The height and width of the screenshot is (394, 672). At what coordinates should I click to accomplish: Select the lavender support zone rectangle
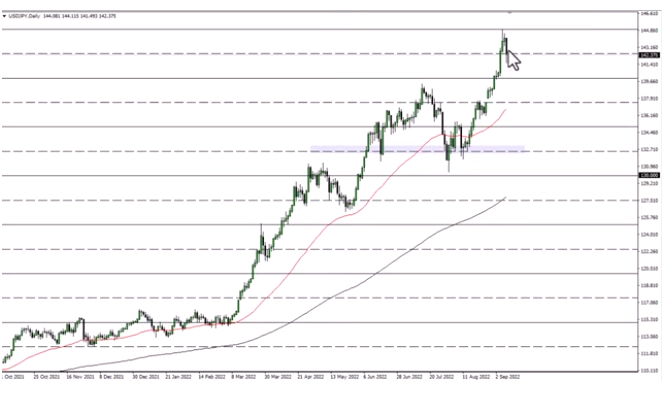[x=417, y=149]
